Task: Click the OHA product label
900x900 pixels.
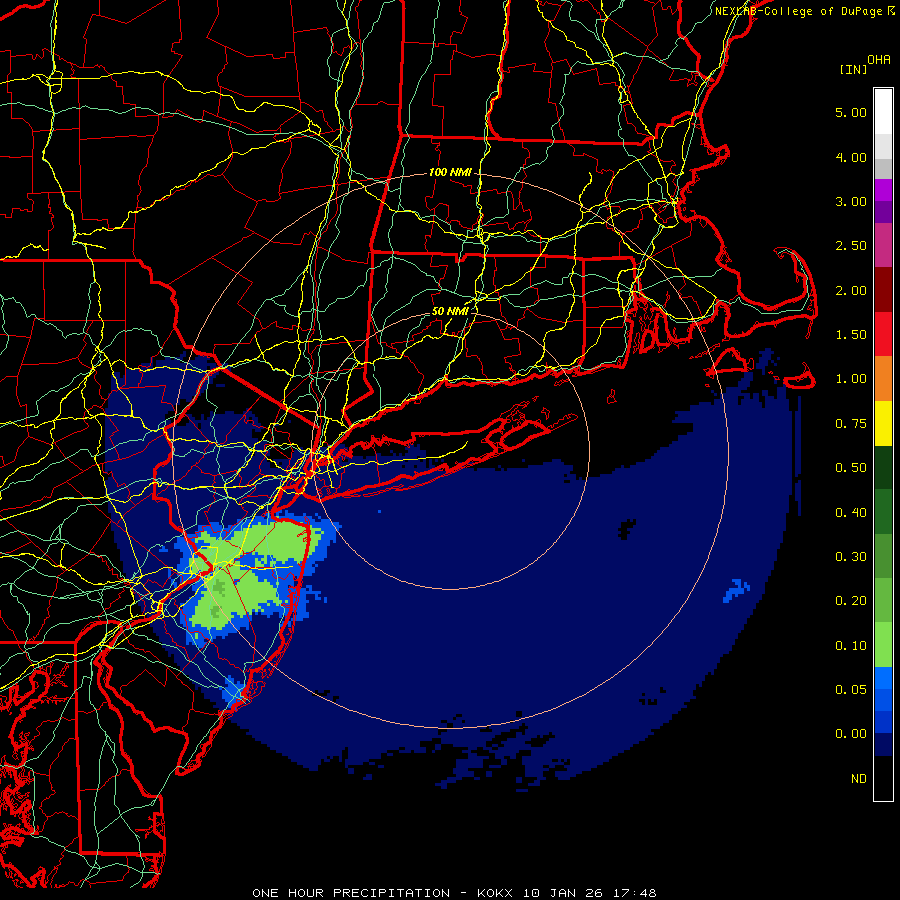Action: click(x=879, y=60)
